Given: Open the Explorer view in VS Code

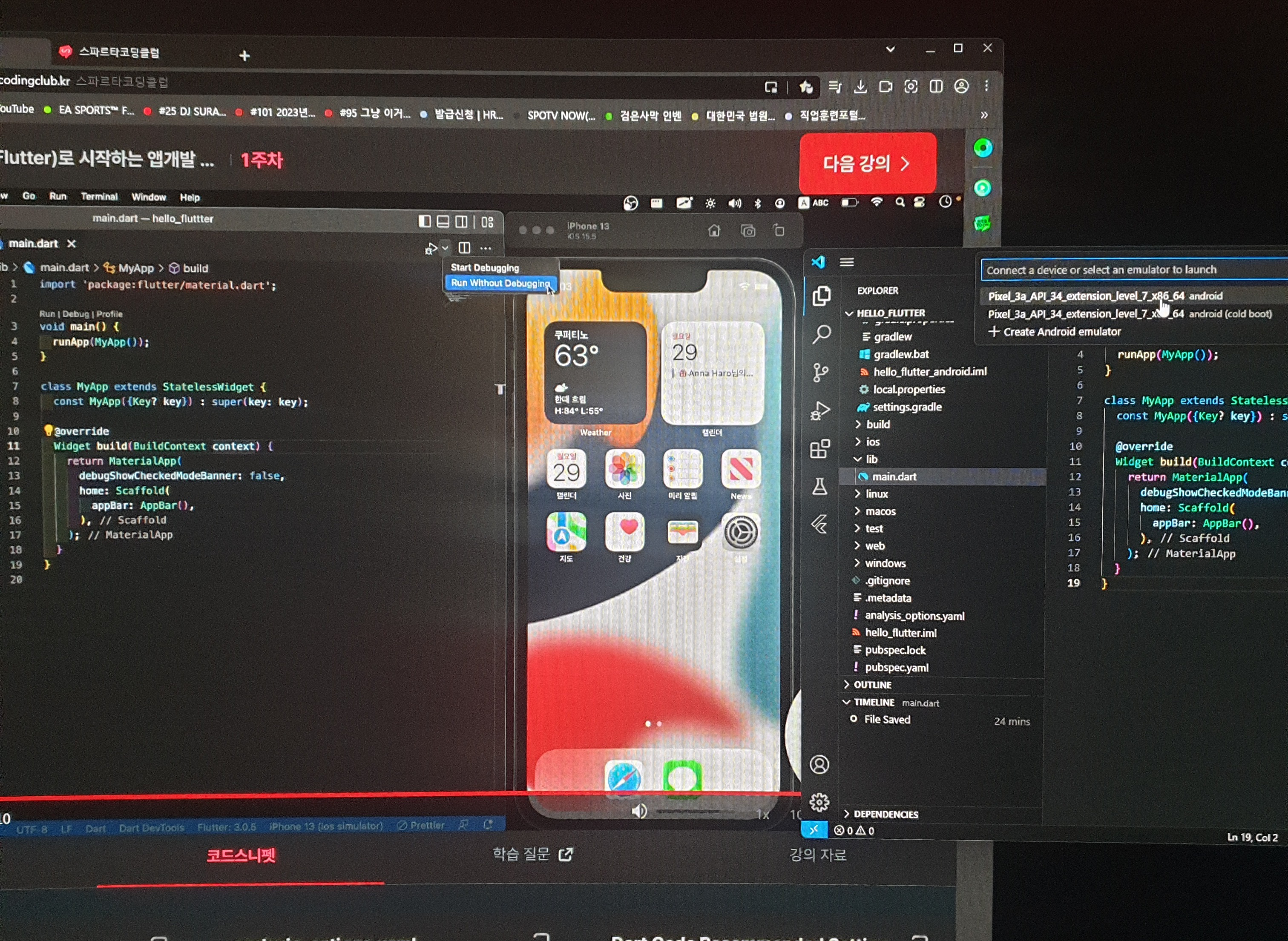Looking at the screenshot, I should coord(821,295).
